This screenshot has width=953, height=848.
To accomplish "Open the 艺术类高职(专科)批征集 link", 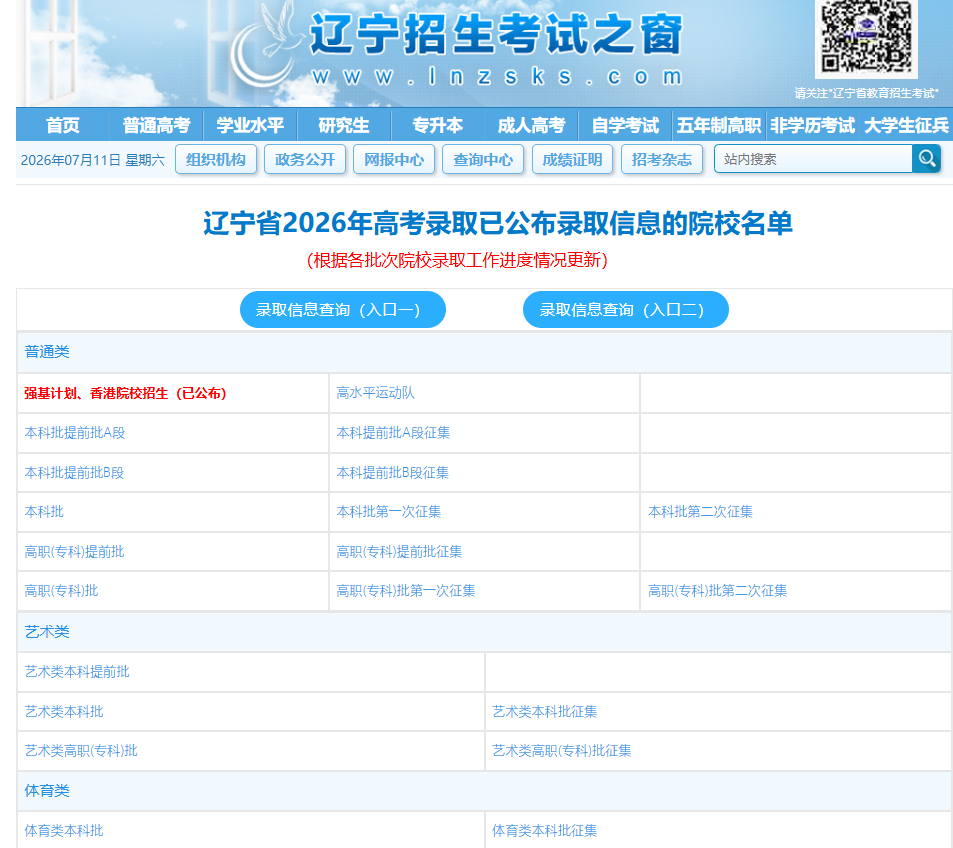I will (562, 751).
